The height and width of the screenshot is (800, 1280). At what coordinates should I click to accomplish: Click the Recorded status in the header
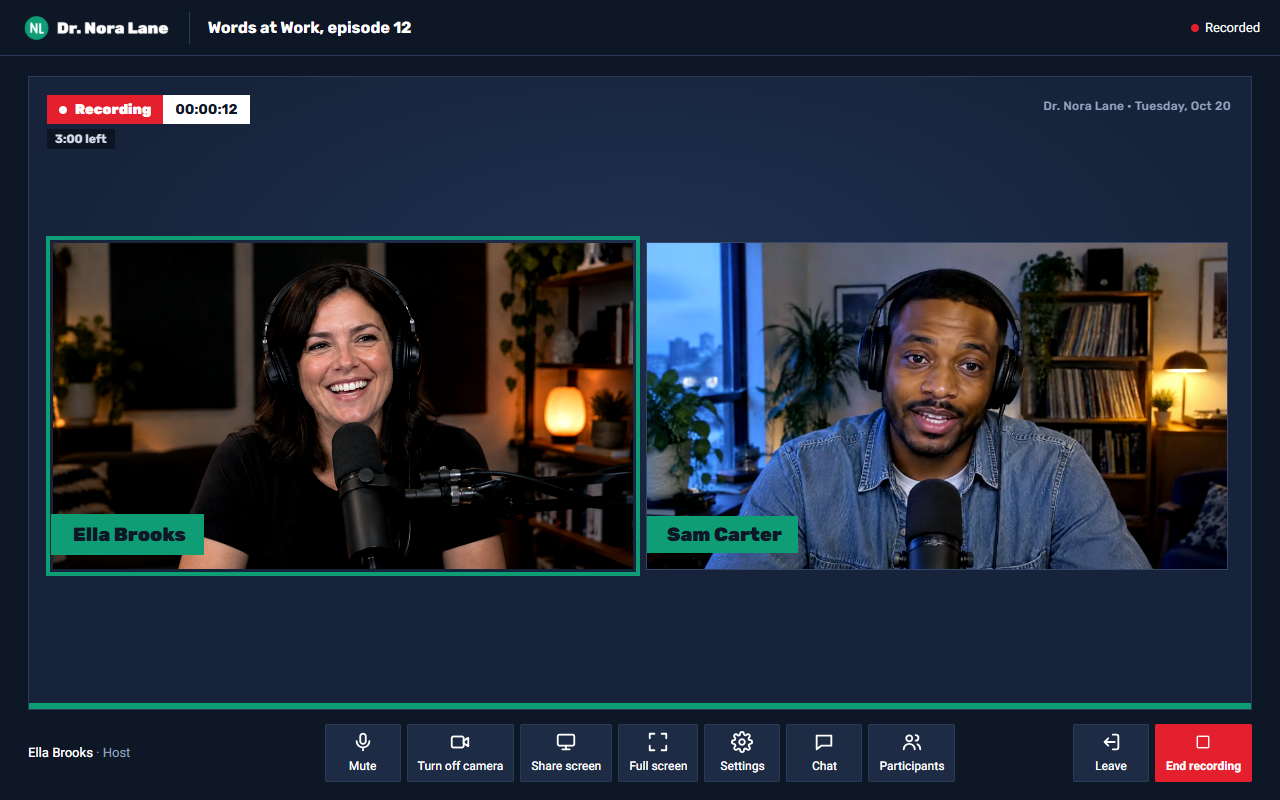pyautogui.click(x=1225, y=28)
